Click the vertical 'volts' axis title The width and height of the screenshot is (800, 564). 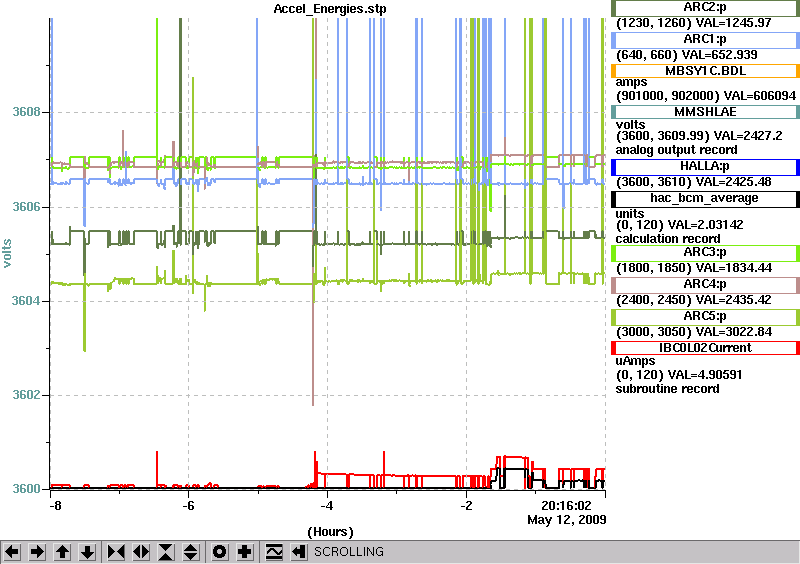point(7,253)
